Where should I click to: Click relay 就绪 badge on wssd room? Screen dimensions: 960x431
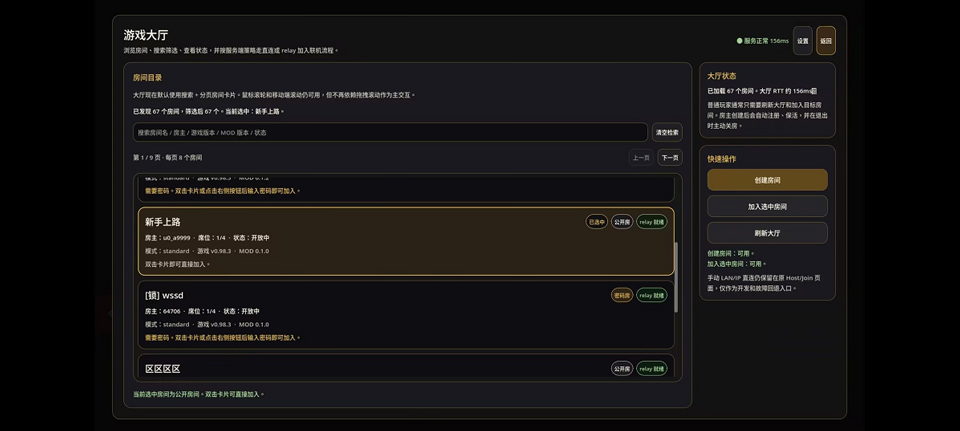click(652, 295)
